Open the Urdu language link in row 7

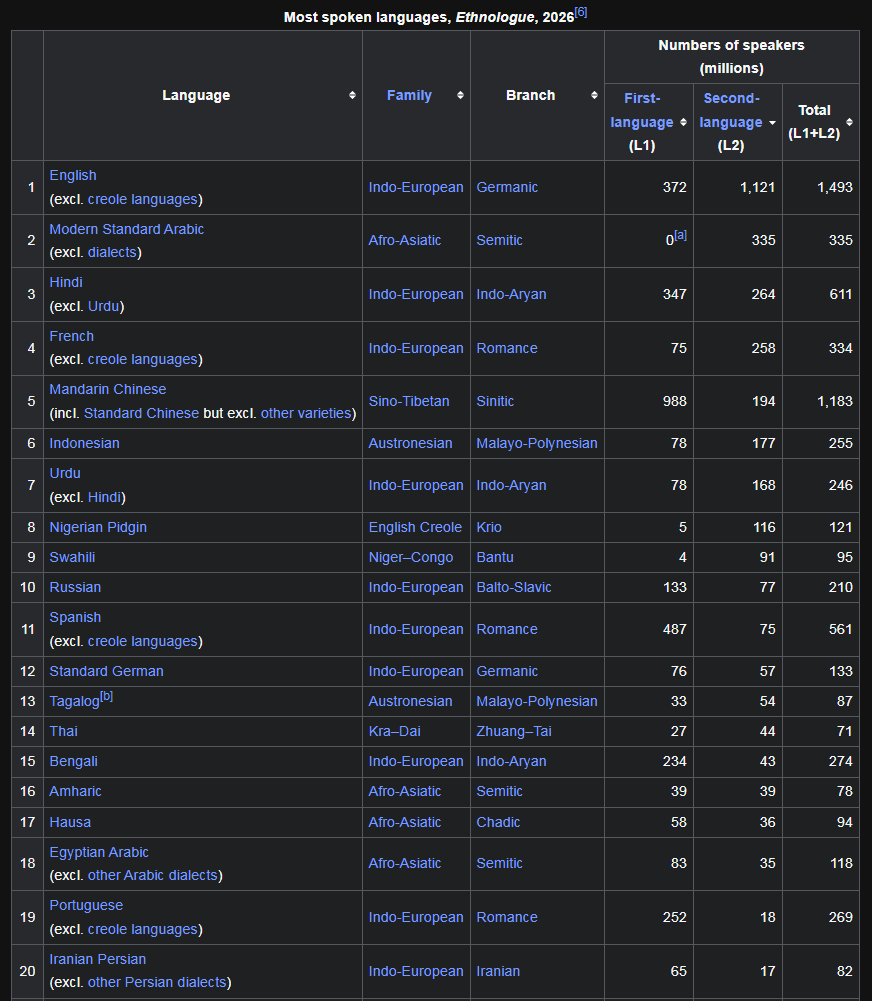pyautogui.click(x=64, y=473)
